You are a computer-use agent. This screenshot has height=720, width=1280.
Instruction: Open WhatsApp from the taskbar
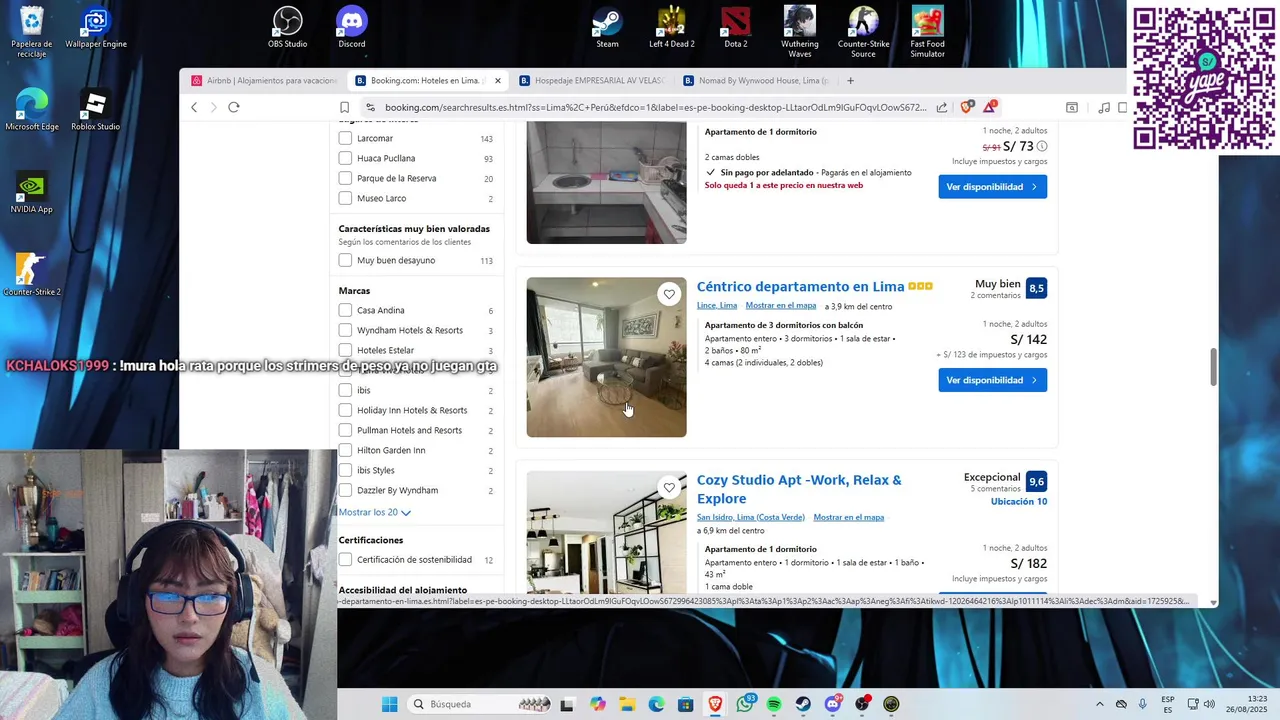pos(745,704)
